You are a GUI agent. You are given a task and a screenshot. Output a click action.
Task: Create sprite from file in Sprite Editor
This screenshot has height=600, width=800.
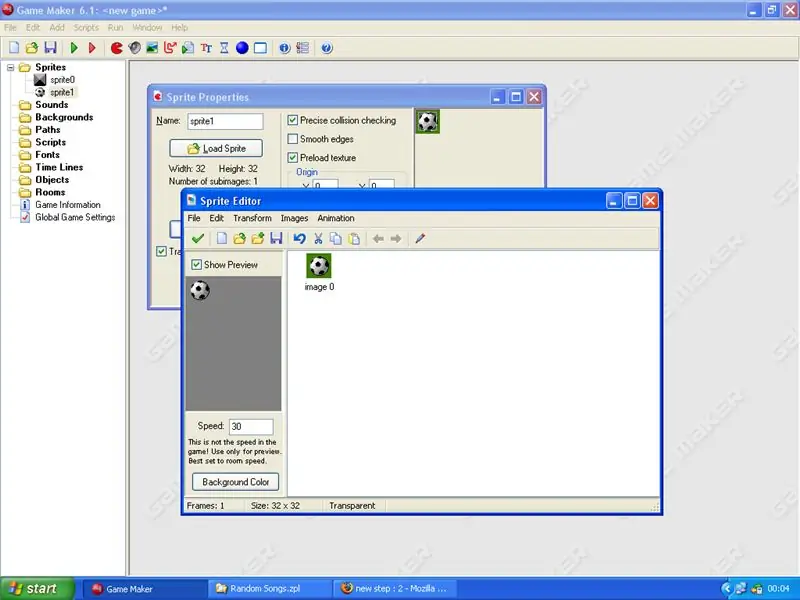pyautogui.click(x=239, y=238)
